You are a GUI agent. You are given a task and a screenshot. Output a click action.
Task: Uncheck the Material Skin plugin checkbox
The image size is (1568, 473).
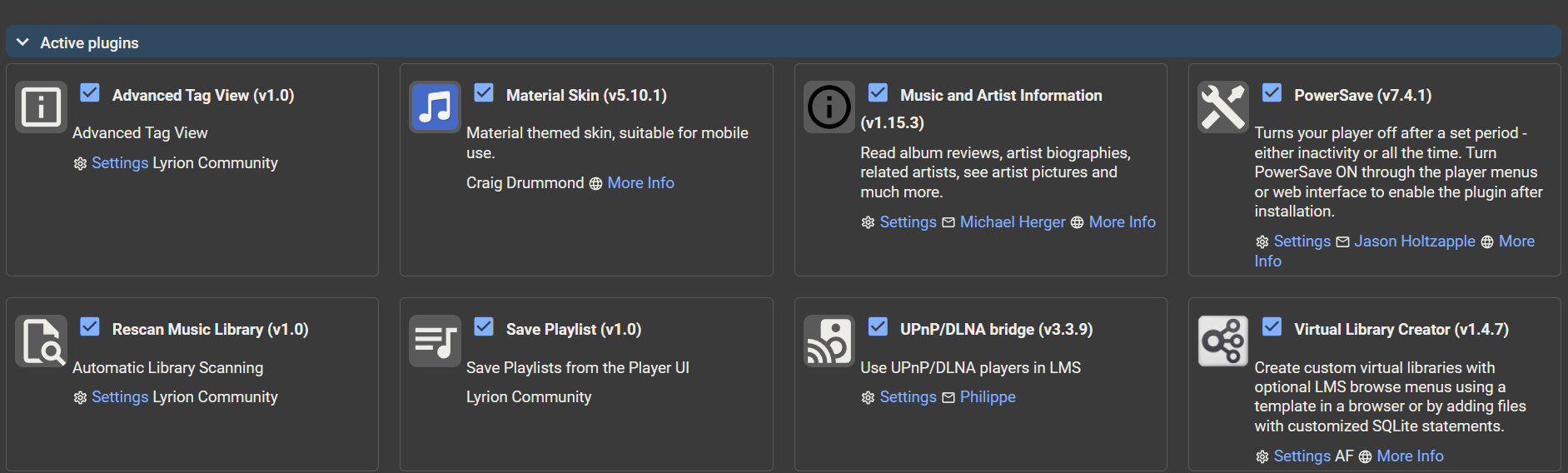[x=484, y=92]
